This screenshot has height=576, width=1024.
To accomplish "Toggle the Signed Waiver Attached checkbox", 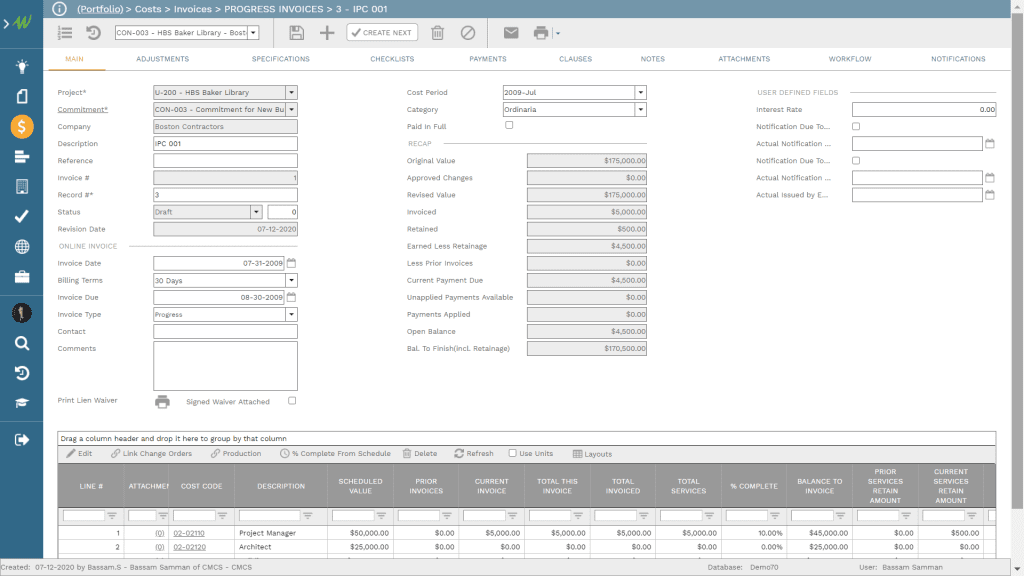I will point(292,400).
